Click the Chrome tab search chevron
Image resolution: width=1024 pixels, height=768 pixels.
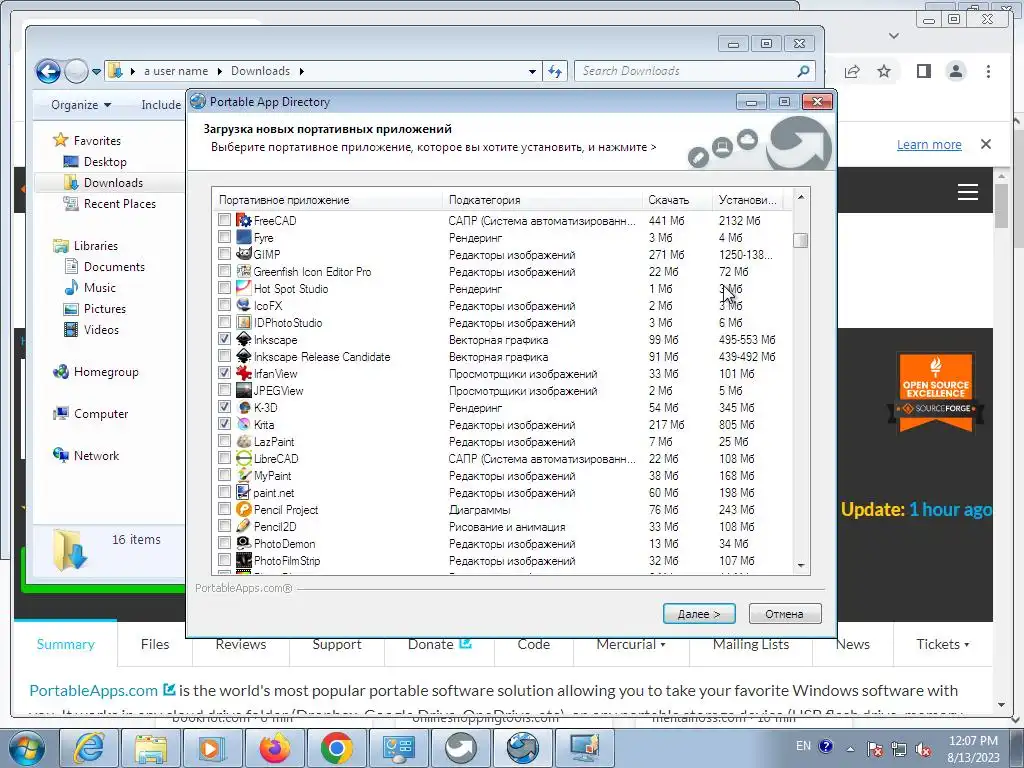[x=894, y=36]
